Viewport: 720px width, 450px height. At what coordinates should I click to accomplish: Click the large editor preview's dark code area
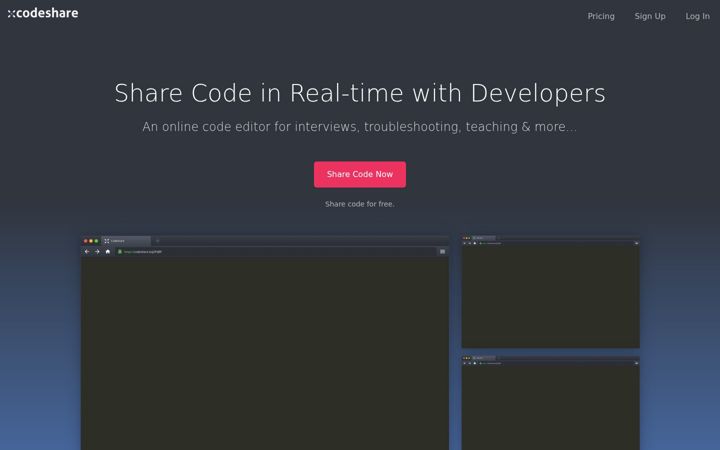point(265,354)
